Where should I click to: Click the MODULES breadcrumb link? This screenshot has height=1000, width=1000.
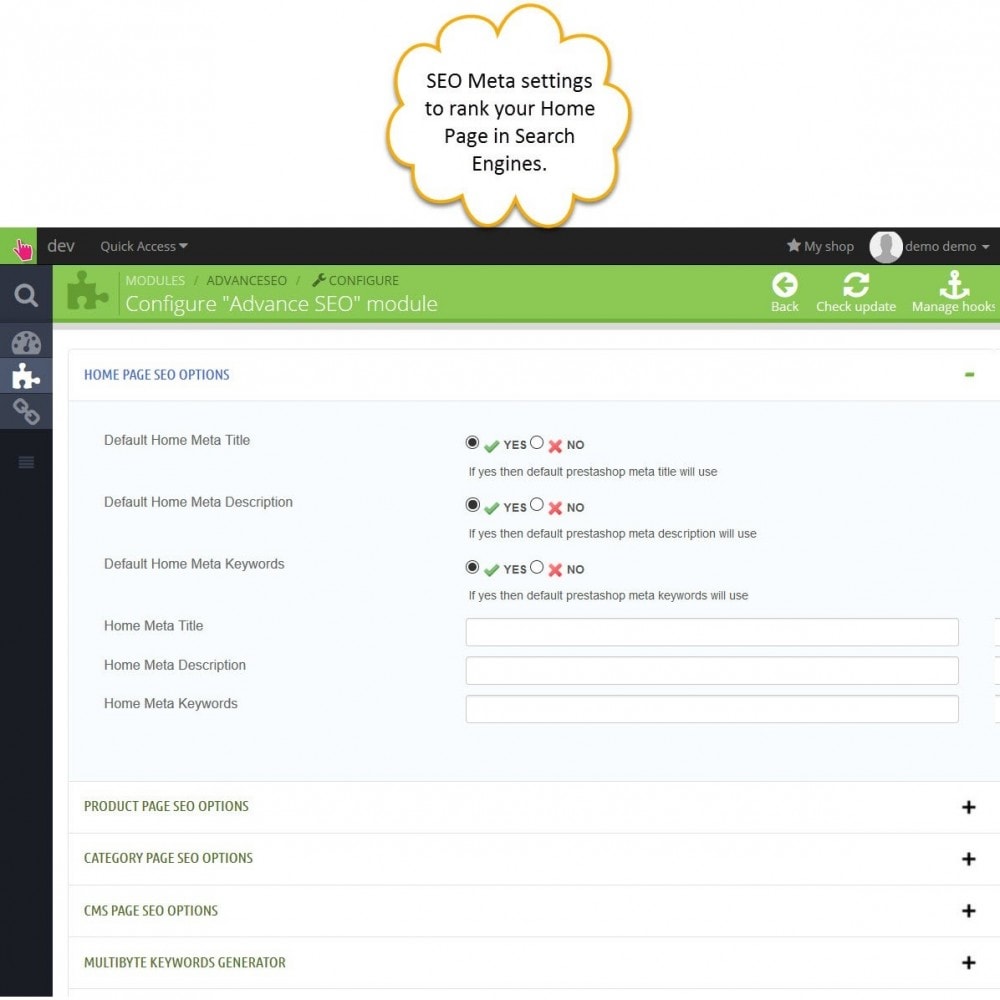point(155,280)
